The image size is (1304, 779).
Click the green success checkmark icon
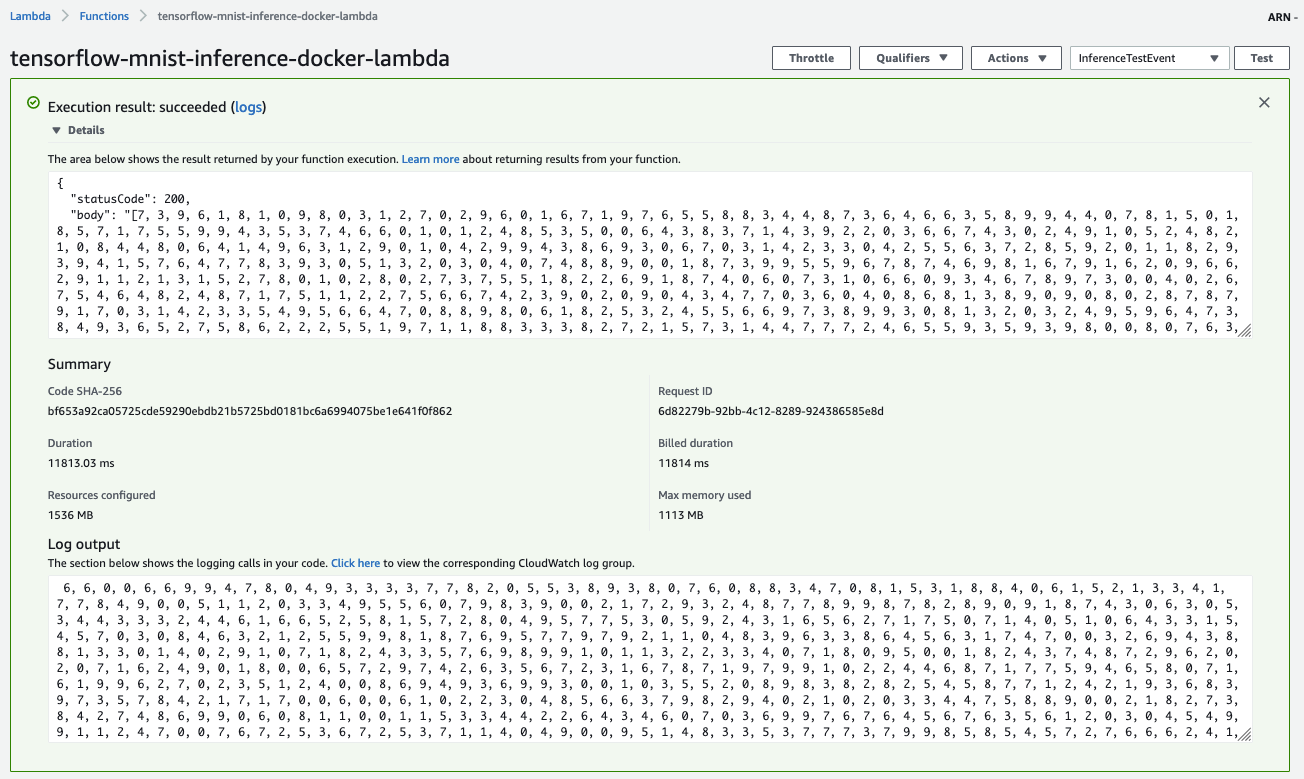point(33,103)
